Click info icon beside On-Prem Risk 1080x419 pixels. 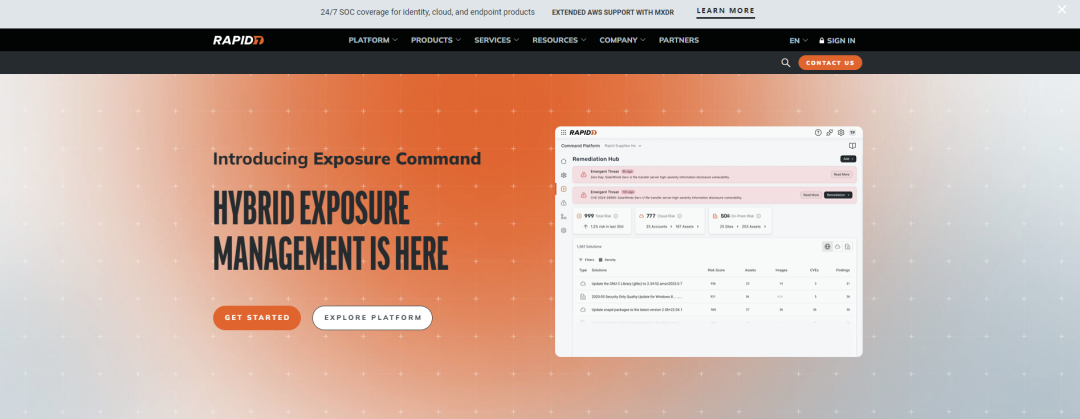point(758,216)
